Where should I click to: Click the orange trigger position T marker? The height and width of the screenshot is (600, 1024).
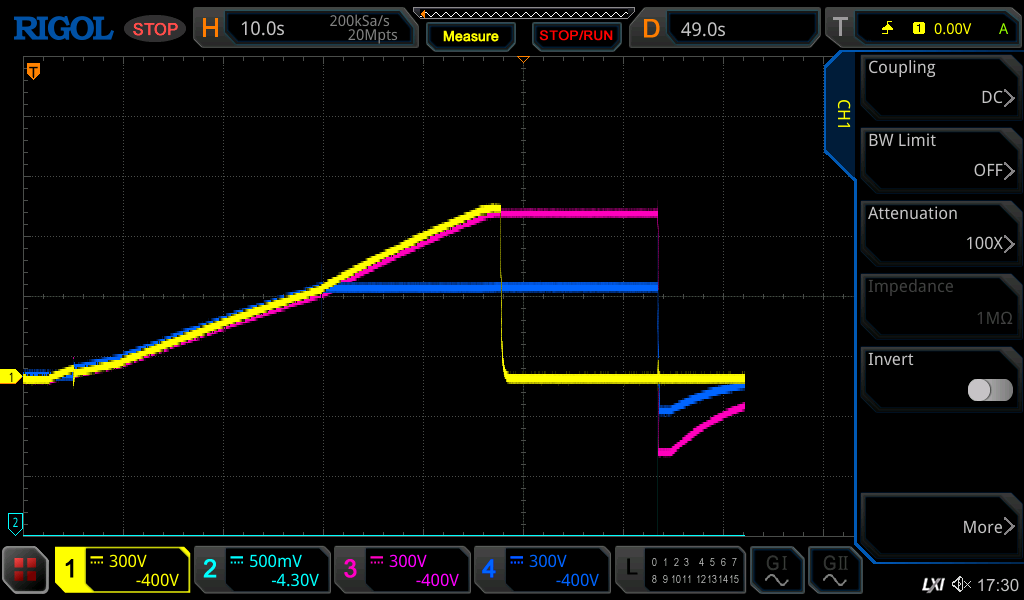(33, 71)
